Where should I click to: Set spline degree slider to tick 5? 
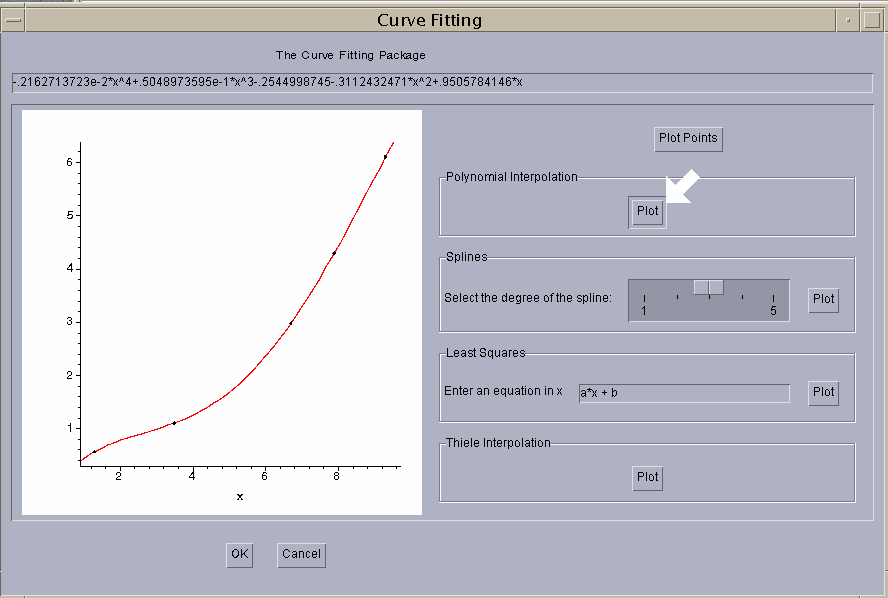click(x=774, y=298)
